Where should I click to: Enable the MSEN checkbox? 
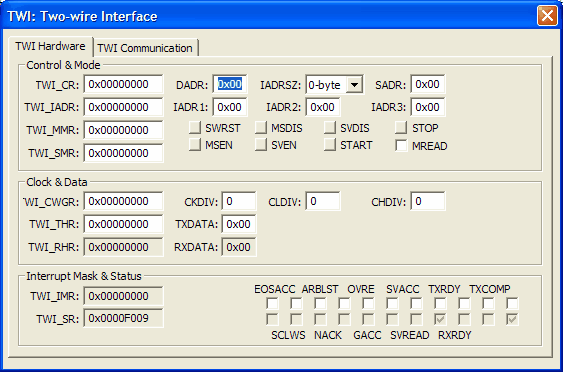(195, 144)
